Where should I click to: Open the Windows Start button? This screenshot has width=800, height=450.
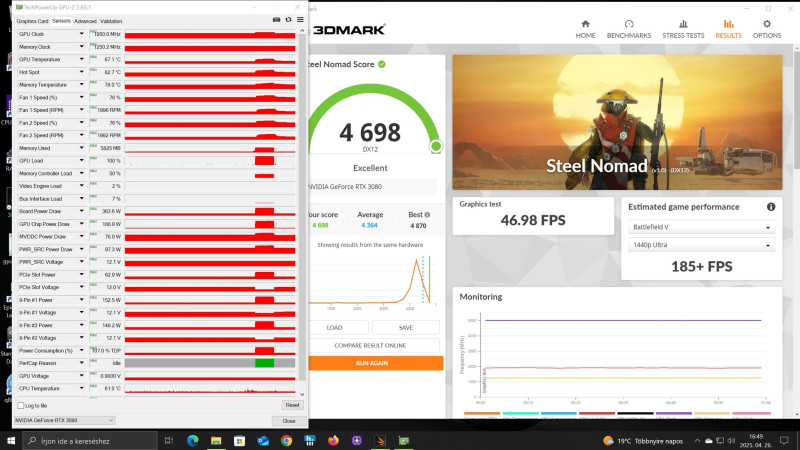(10, 440)
